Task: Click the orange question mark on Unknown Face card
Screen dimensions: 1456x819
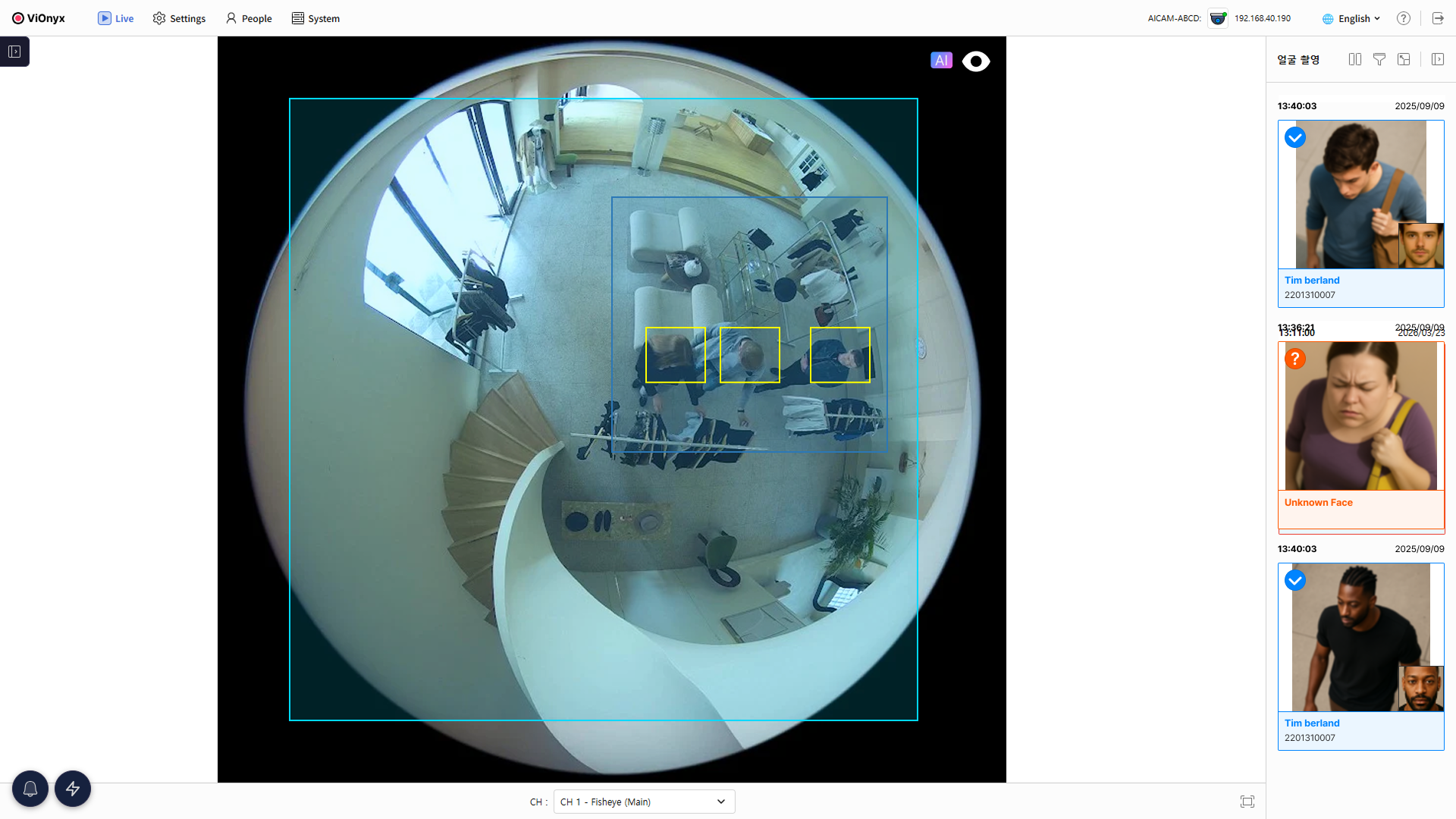Action: (x=1295, y=359)
